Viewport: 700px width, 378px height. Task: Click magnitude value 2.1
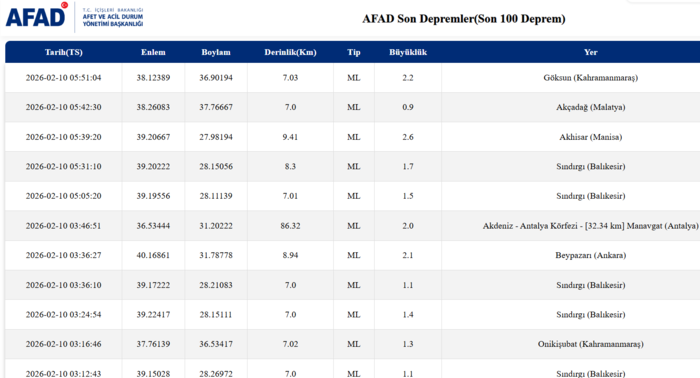[408, 255]
